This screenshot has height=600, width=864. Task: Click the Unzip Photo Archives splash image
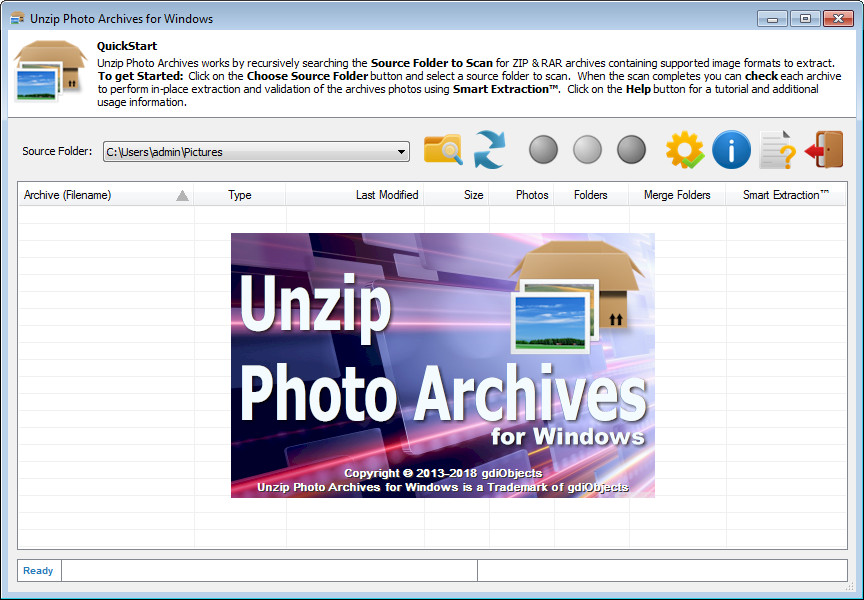(x=442, y=365)
